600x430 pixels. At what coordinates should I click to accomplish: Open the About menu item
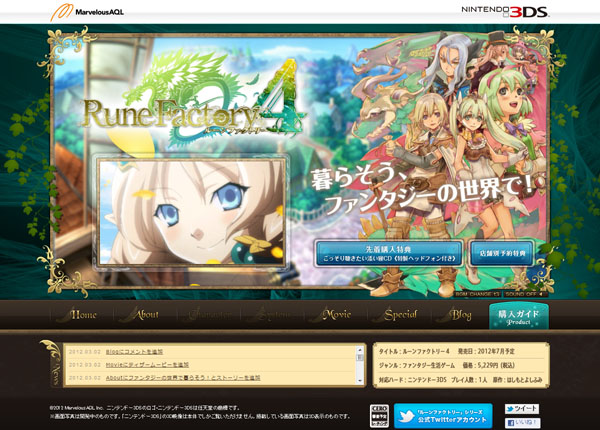coord(140,314)
